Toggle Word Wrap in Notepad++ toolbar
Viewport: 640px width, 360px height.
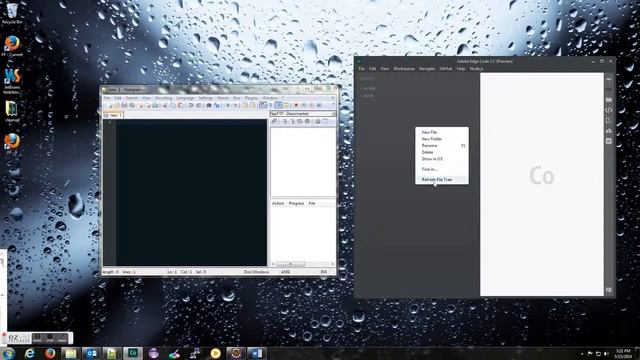[x=263, y=105]
